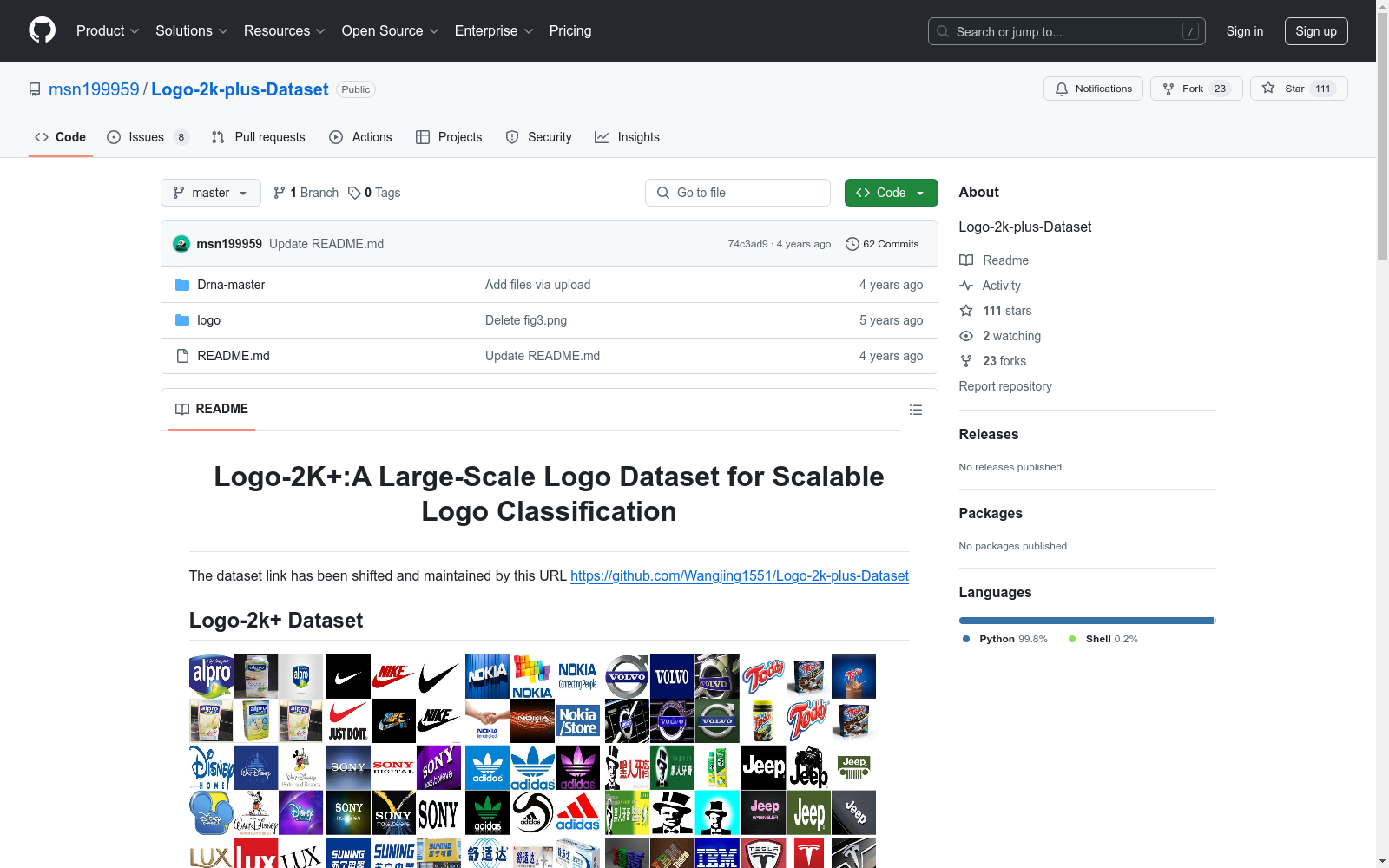The image size is (1389, 868).
Task: Click the Activity pulse icon
Action: 966,286
